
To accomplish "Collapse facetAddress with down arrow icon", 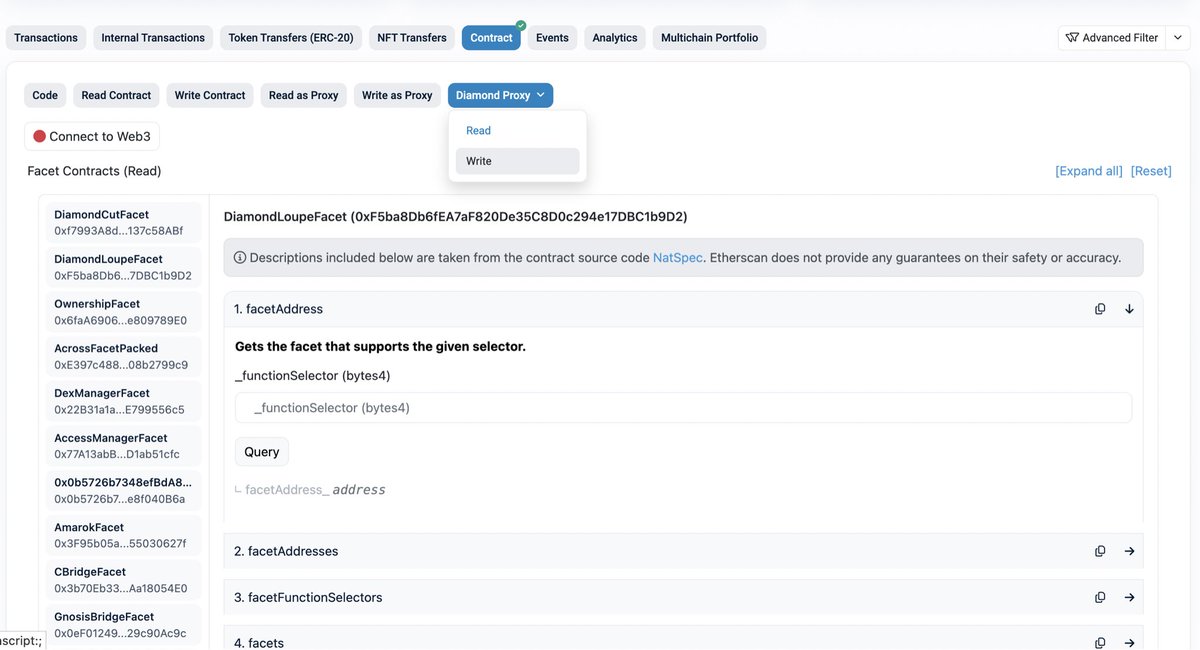I will coord(1129,309).
